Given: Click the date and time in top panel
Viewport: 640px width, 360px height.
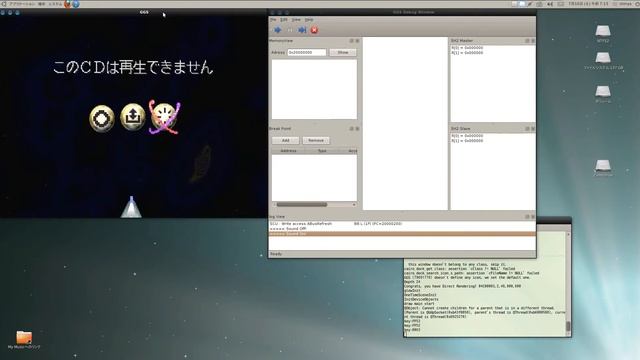Looking at the screenshot, I should (590, 4).
